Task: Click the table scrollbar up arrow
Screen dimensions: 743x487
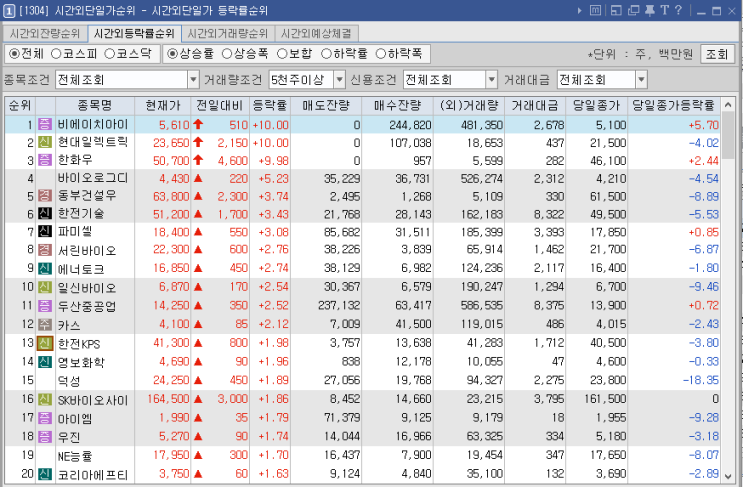Action: click(728, 105)
